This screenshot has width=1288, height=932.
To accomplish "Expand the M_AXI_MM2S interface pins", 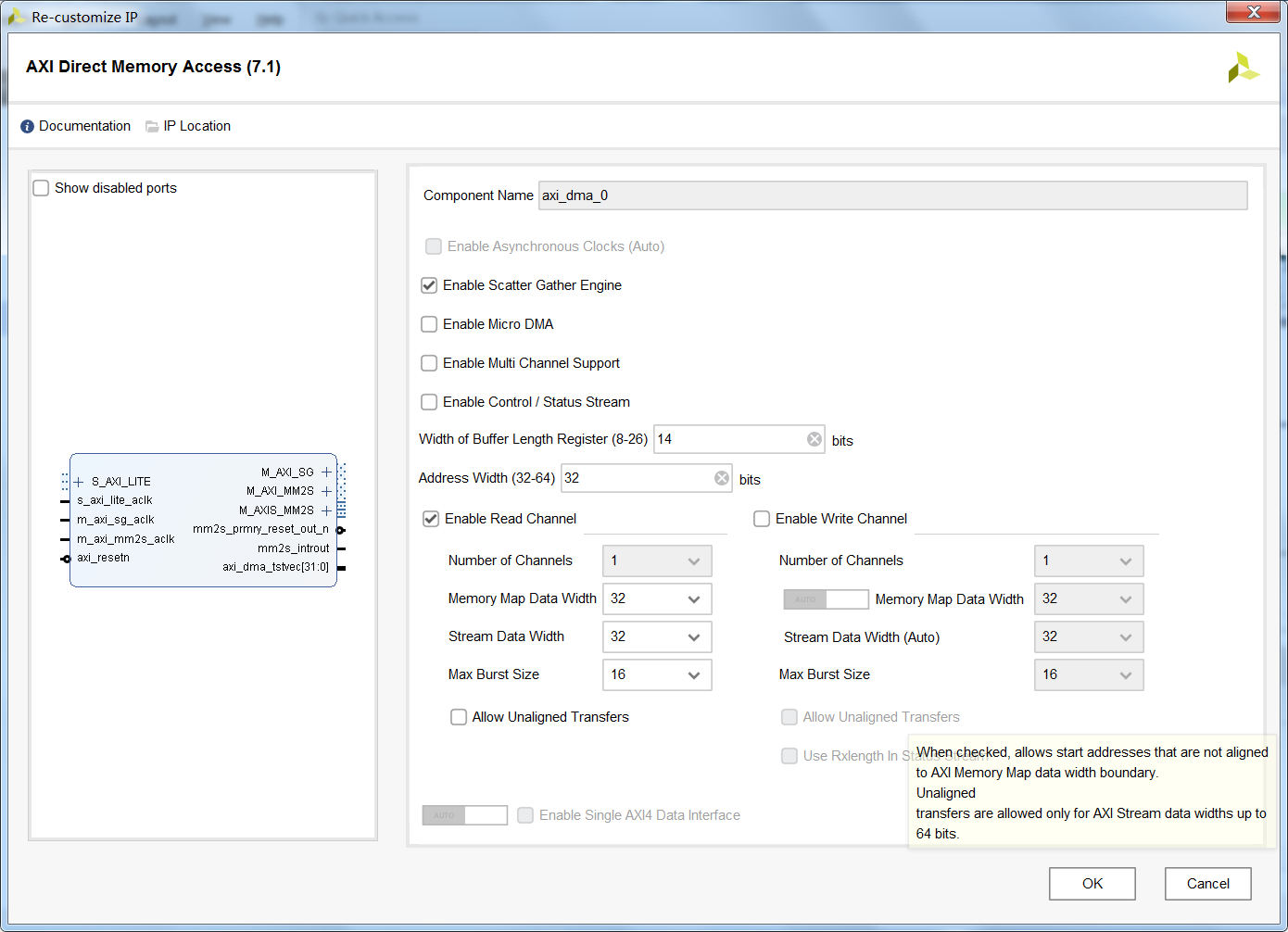I will [x=326, y=491].
